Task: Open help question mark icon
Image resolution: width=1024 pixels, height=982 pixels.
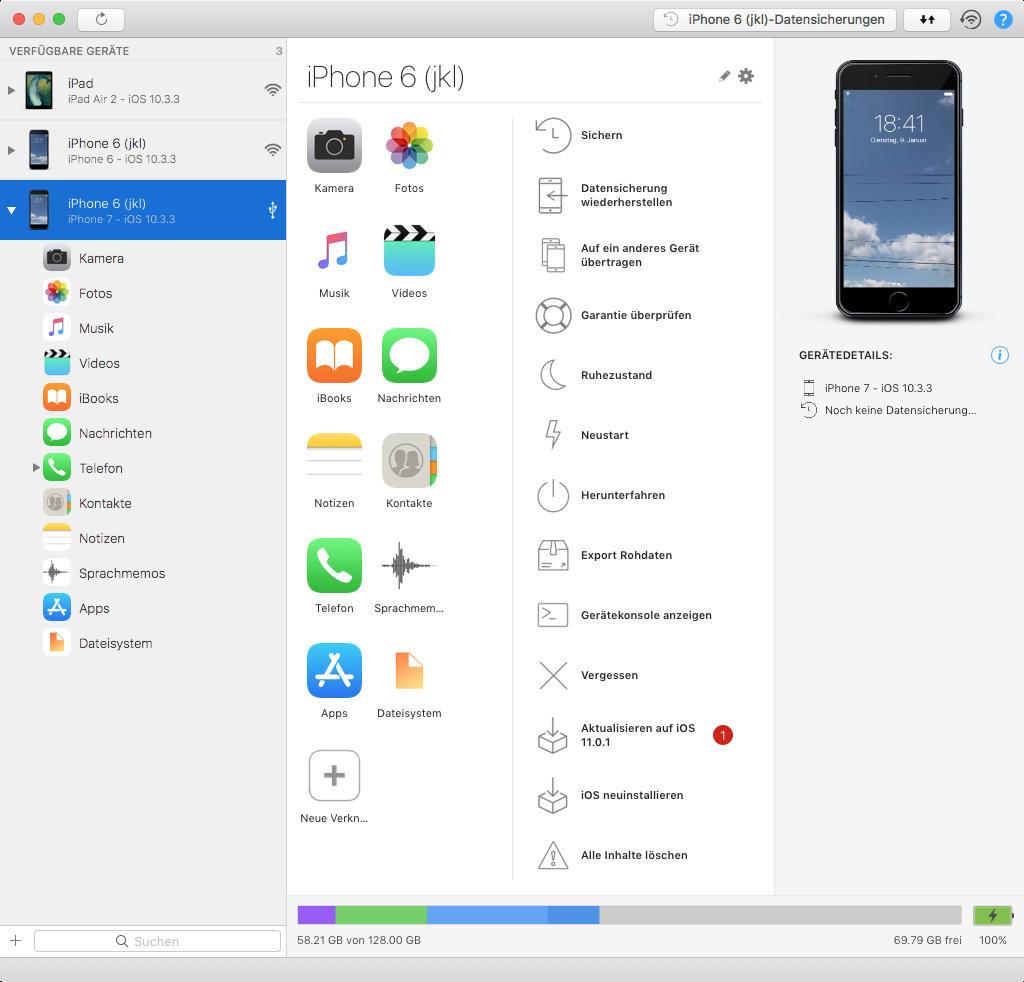Action: click(x=1002, y=20)
